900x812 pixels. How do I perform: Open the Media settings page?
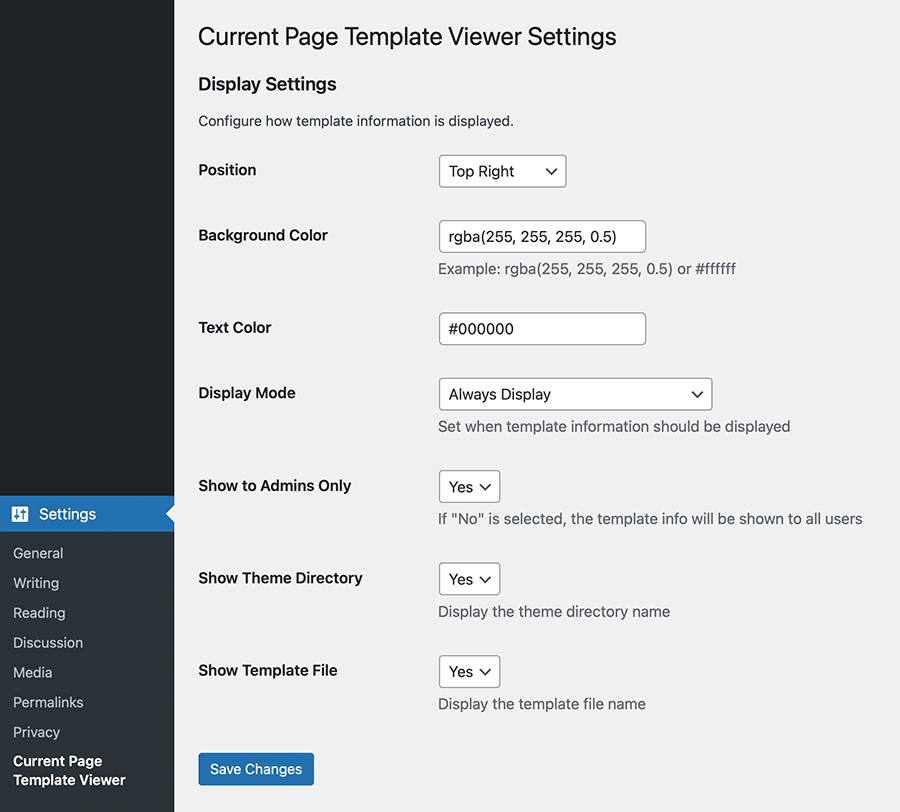(33, 673)
